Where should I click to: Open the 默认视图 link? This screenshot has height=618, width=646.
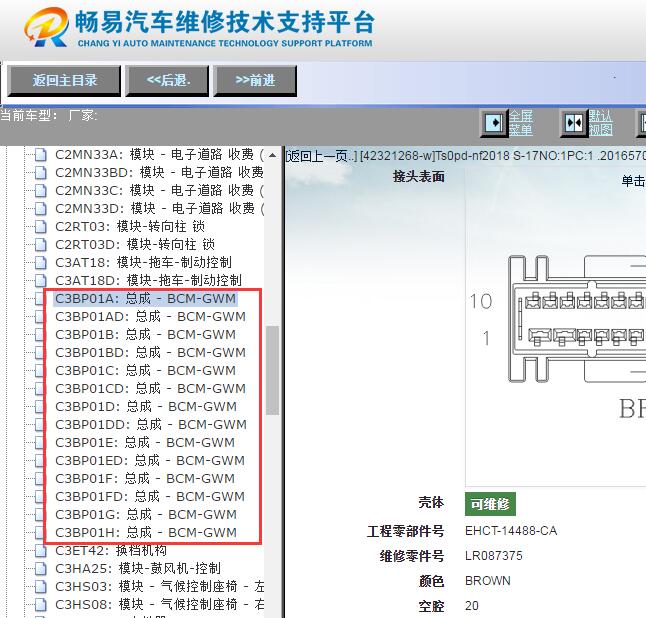pyautogui.click(x=600, y=123)
